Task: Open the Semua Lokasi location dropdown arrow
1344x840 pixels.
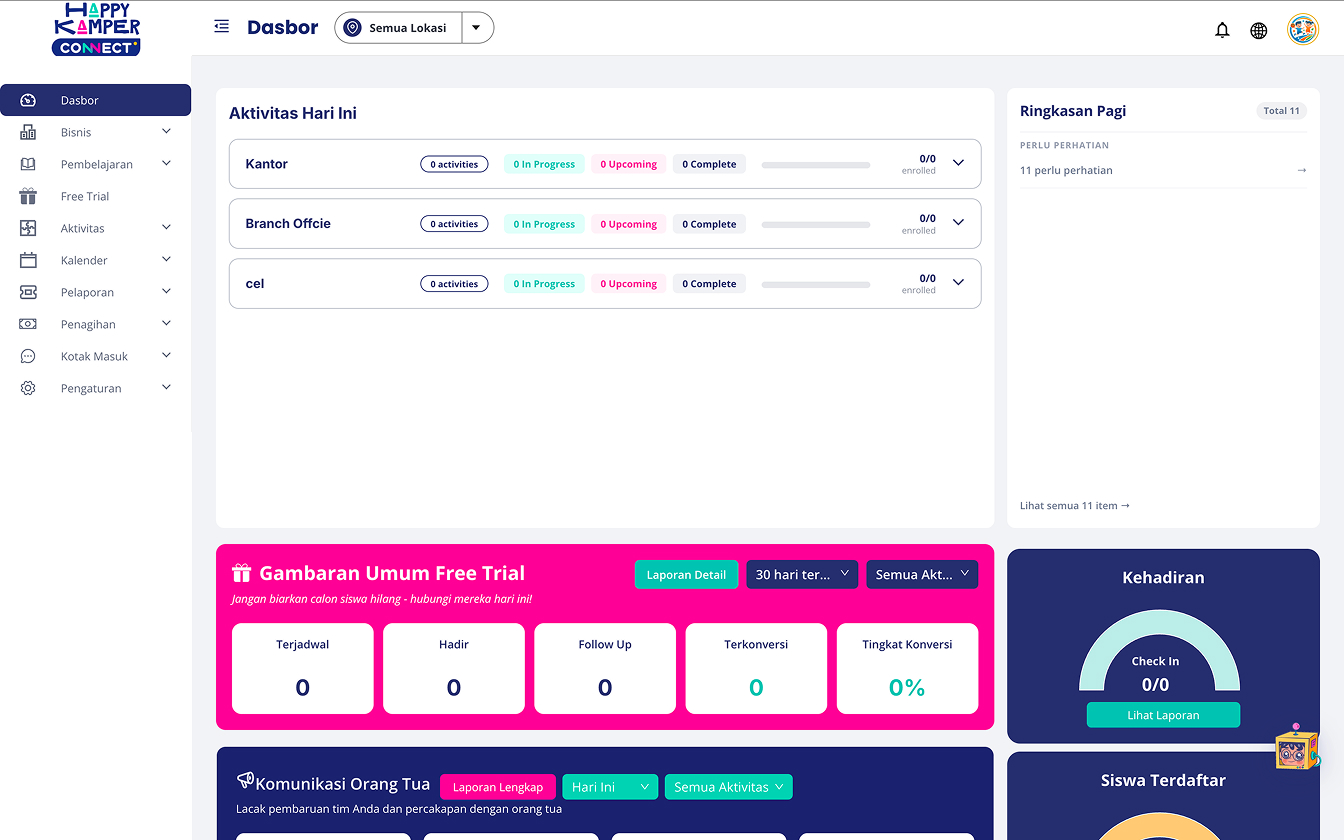Action: [x=477, y=28]
